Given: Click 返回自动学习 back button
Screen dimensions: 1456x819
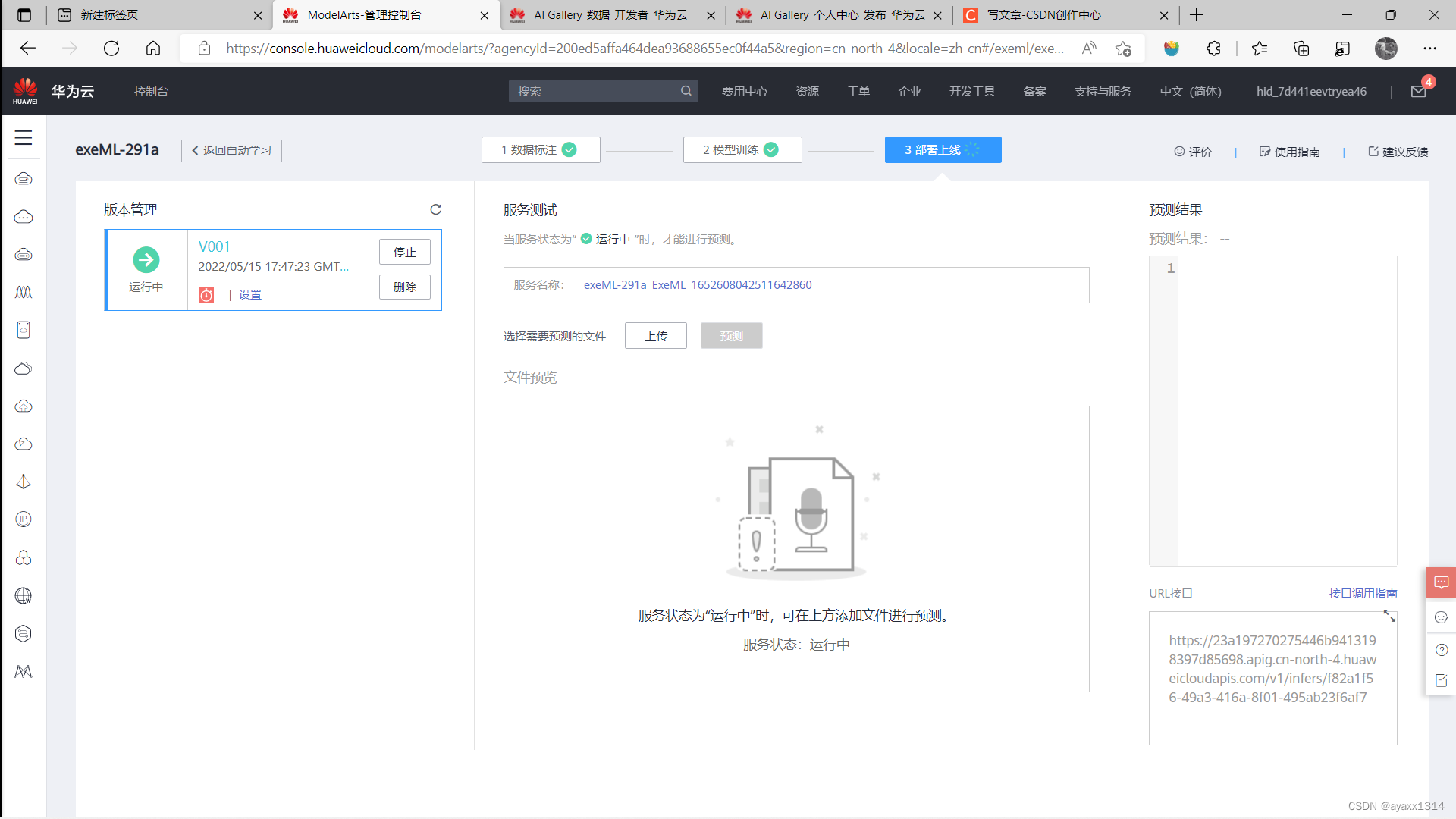Looking at the screenshot, I should tap(231, 151).
